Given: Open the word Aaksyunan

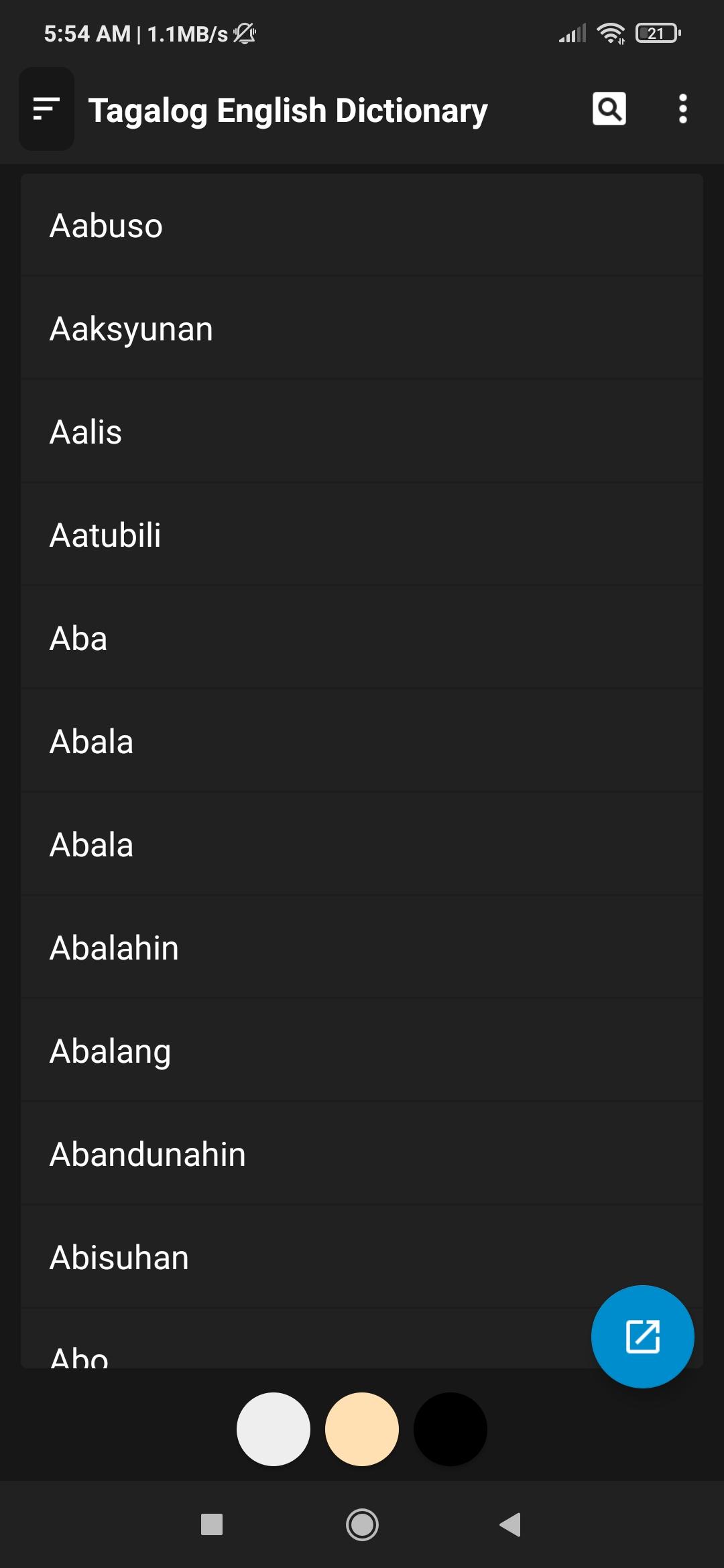Looking at the screenshot, I should tap(362, 328).
